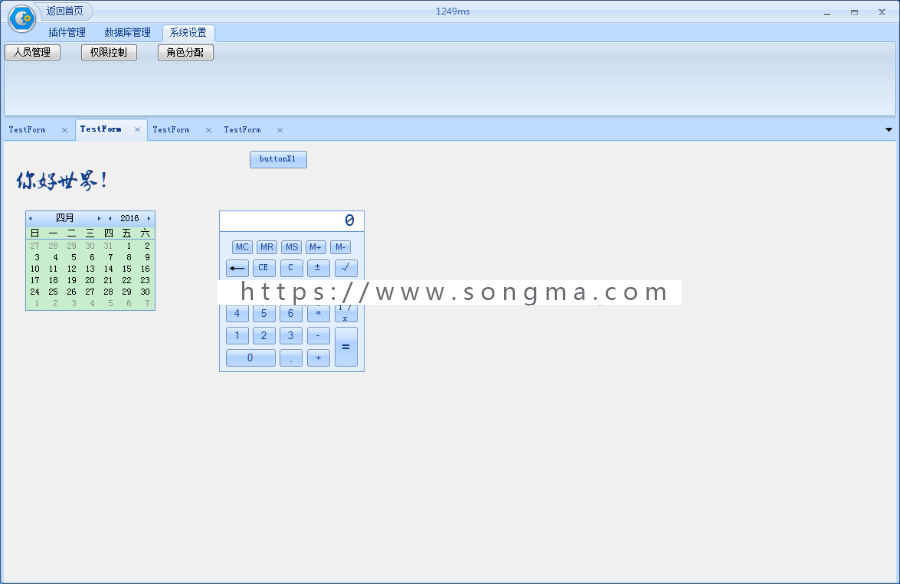Click the M- calculator key
This screenshot has height=584, width=900.
[x=340, y=247]
